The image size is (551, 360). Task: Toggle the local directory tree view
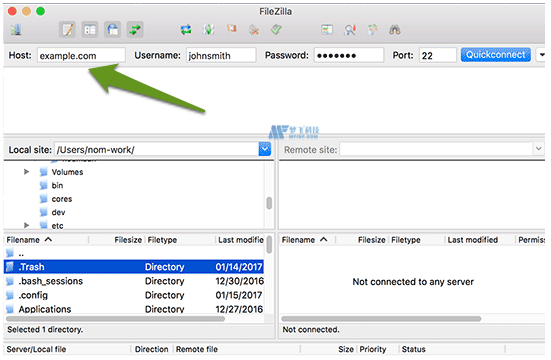(x=90, y=30)
